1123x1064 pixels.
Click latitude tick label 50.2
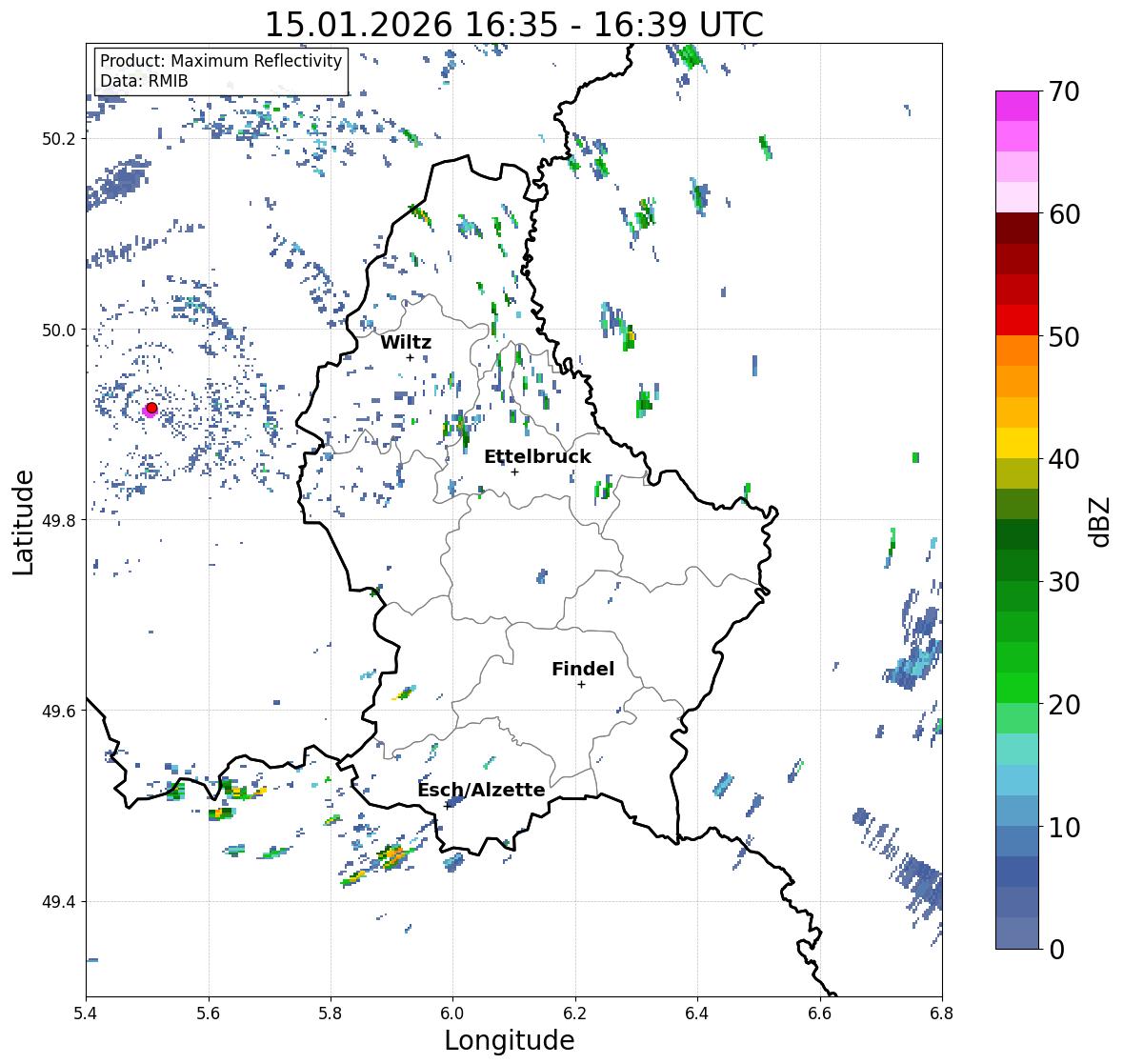click(x=59, y=139)
